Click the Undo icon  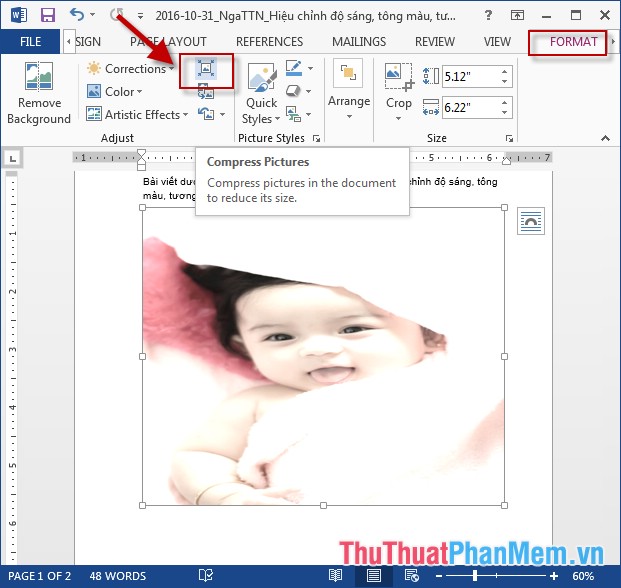pos(77,15)
